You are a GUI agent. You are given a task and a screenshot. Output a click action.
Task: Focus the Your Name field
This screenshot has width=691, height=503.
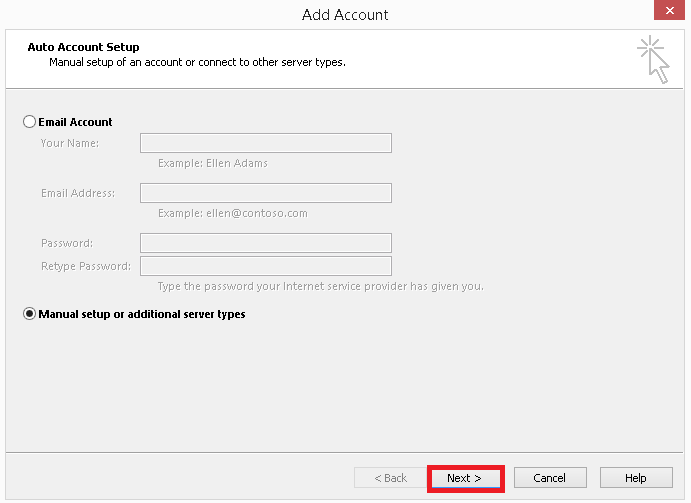(266, 143)
